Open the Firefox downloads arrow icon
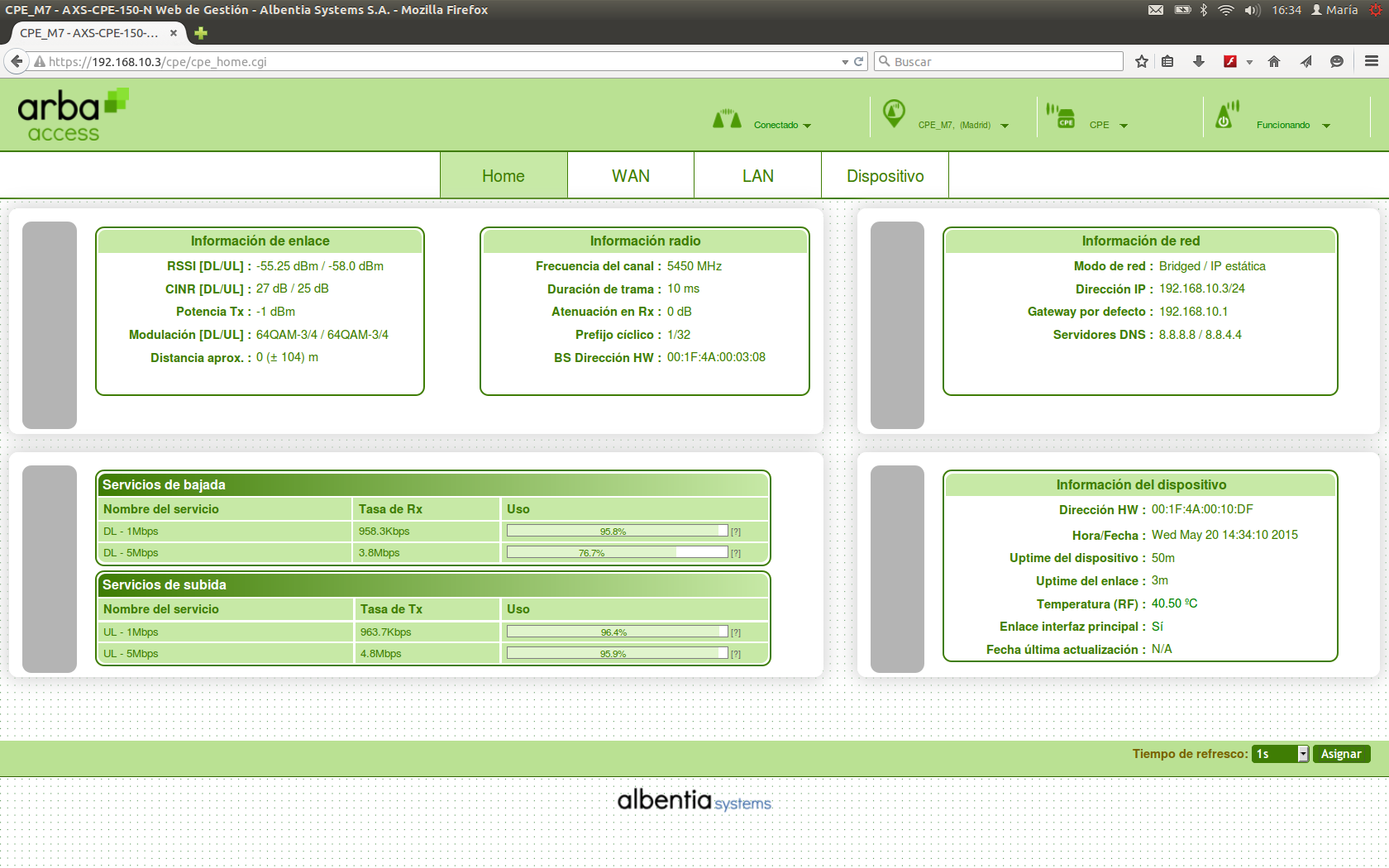 [x=1198, y=61]
